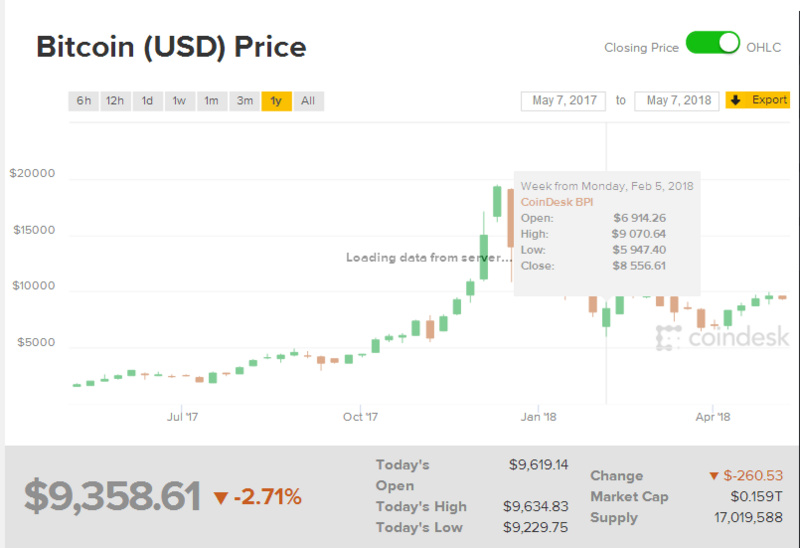Open the end date field May 7, 2018
This screenshot has width=800, height=548.
[677, 101]
